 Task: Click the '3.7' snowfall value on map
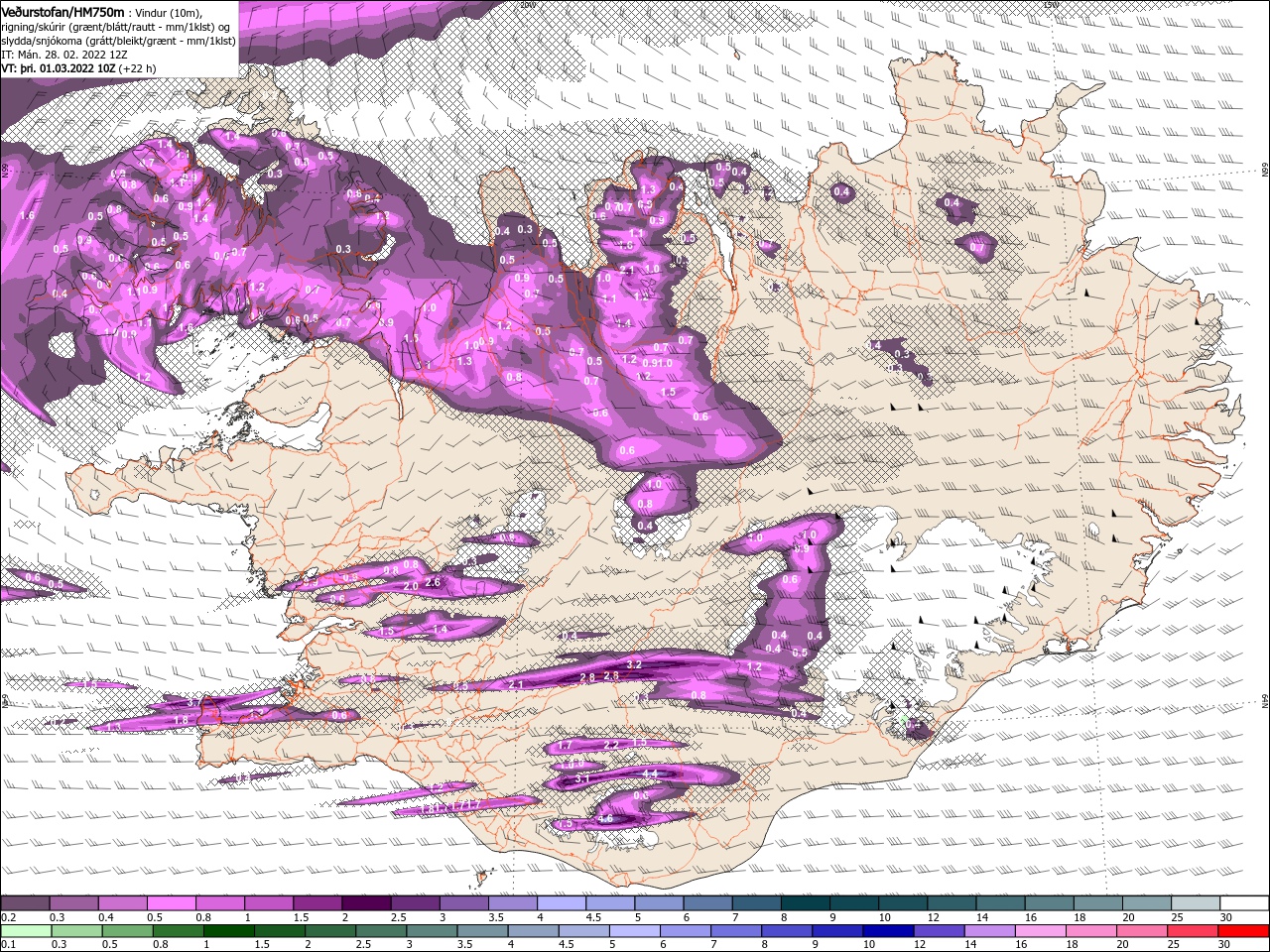[x=193, y=702]
